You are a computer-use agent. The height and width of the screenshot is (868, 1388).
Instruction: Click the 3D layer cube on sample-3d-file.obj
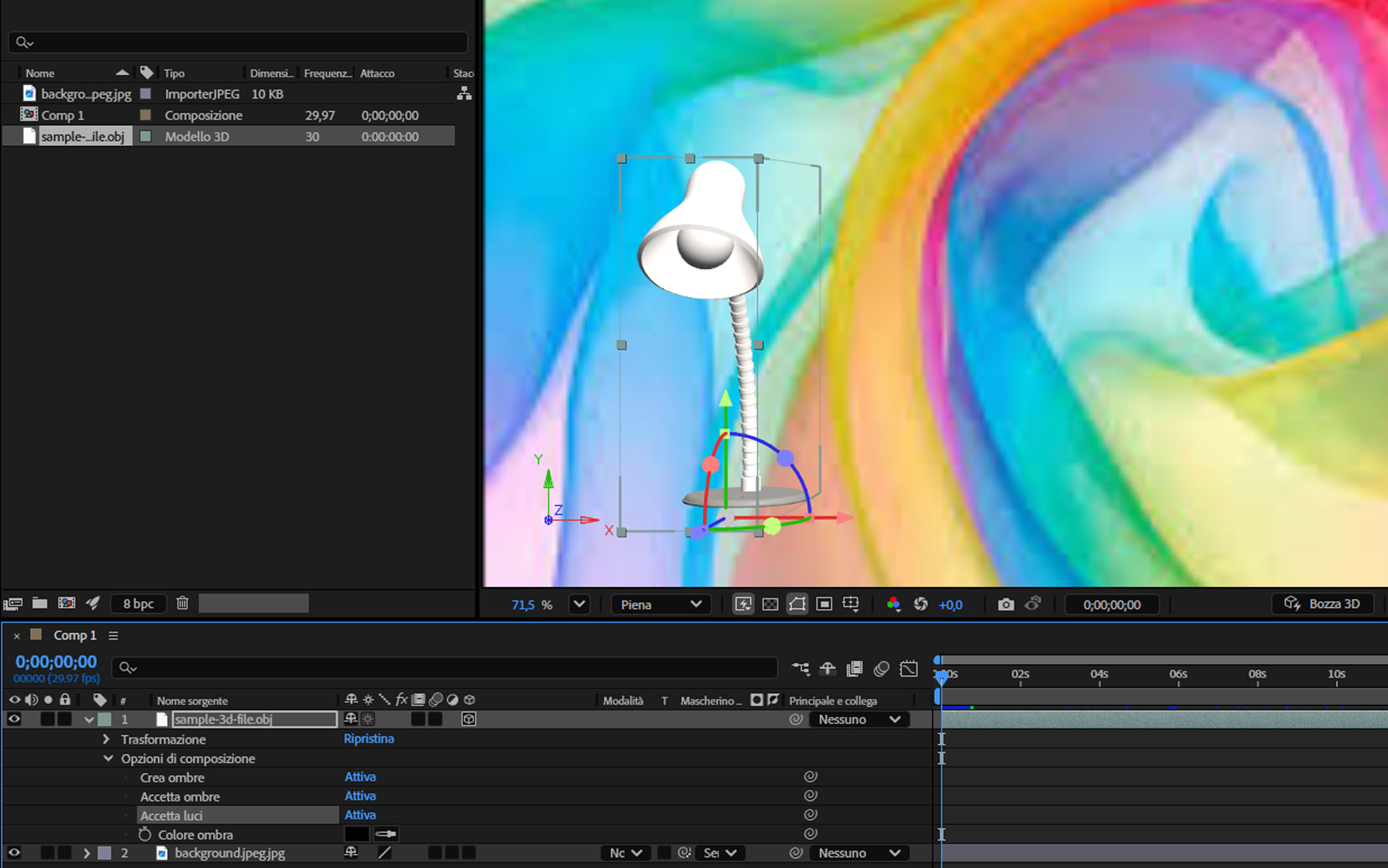point(469,719)
